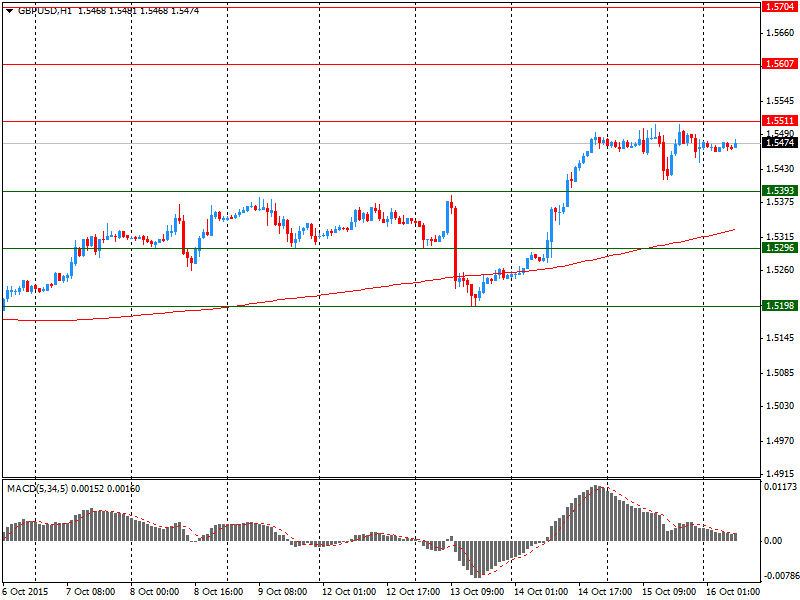Select the red 1.5607 price level label
Screen dimensions: 800x600
click(780, 64)
